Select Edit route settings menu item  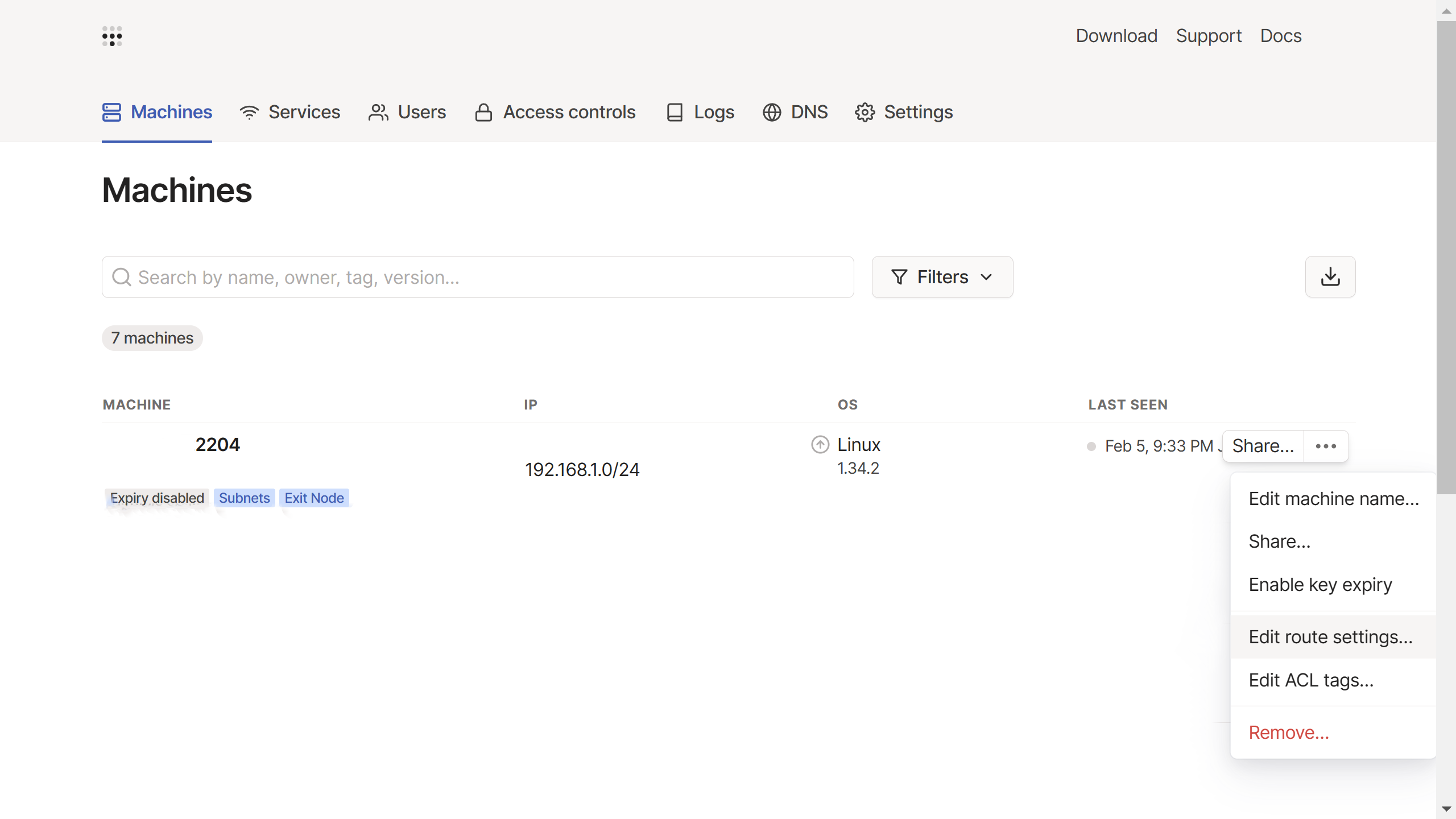(x=1330, y=637)
